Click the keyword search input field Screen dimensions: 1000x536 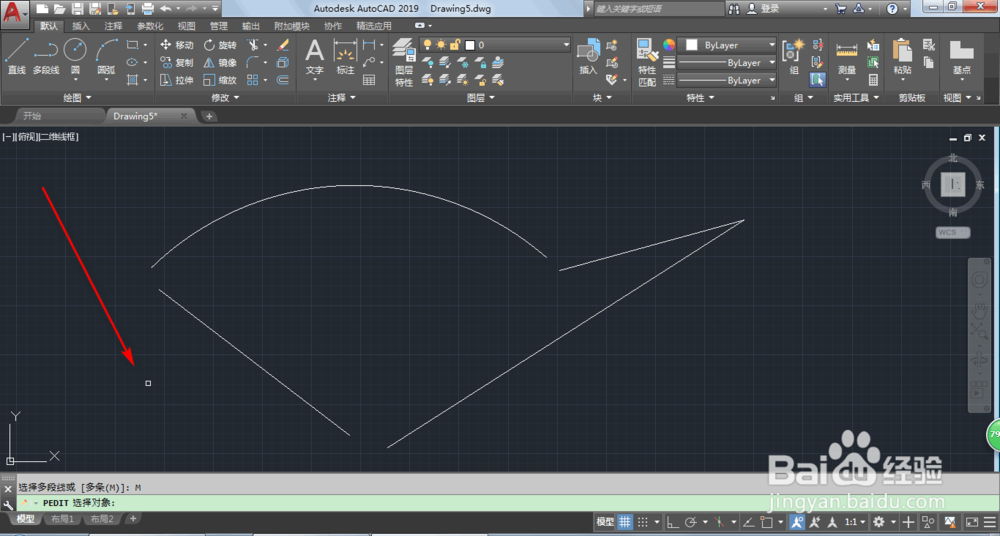click(x=659, y=9)
